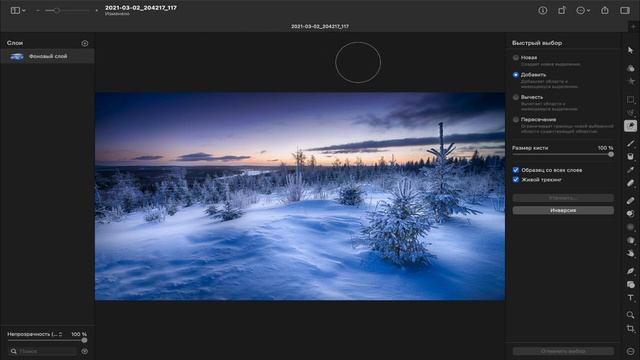Viewport: 640px width, 360px height.
Task: Click the 'Отменить выбор' button
Action: tap(563, 351)
